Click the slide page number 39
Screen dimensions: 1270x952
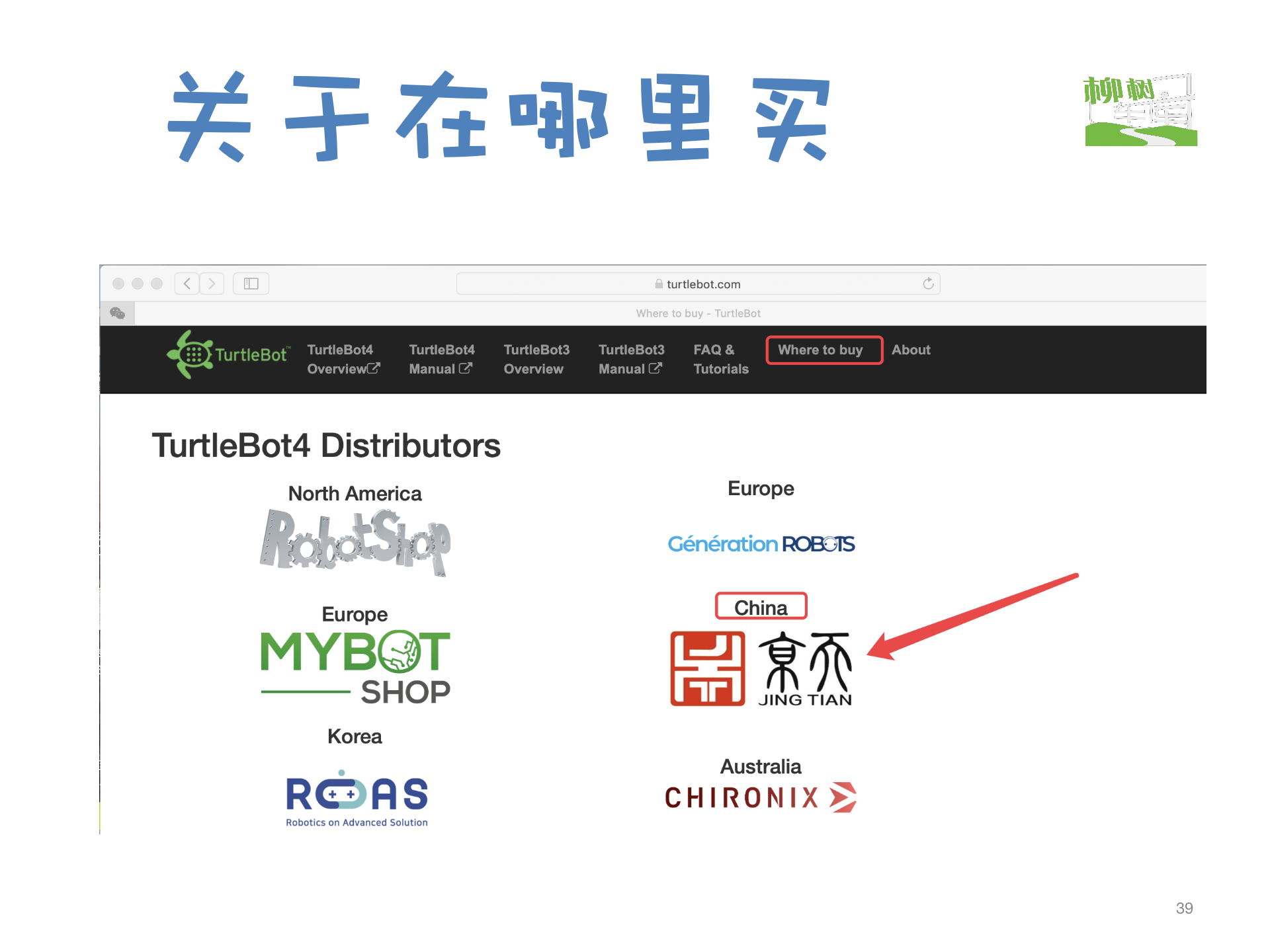pyautogui.click(x=1184, y=908)
